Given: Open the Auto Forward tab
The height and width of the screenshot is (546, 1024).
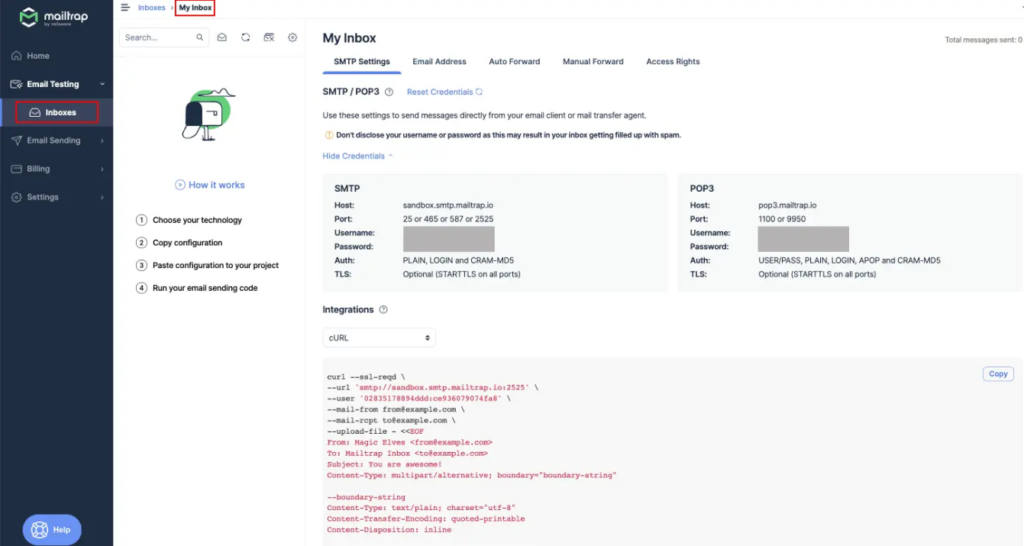Looking at the screenshot, I should pyautogui.click(x=515, y=61).
